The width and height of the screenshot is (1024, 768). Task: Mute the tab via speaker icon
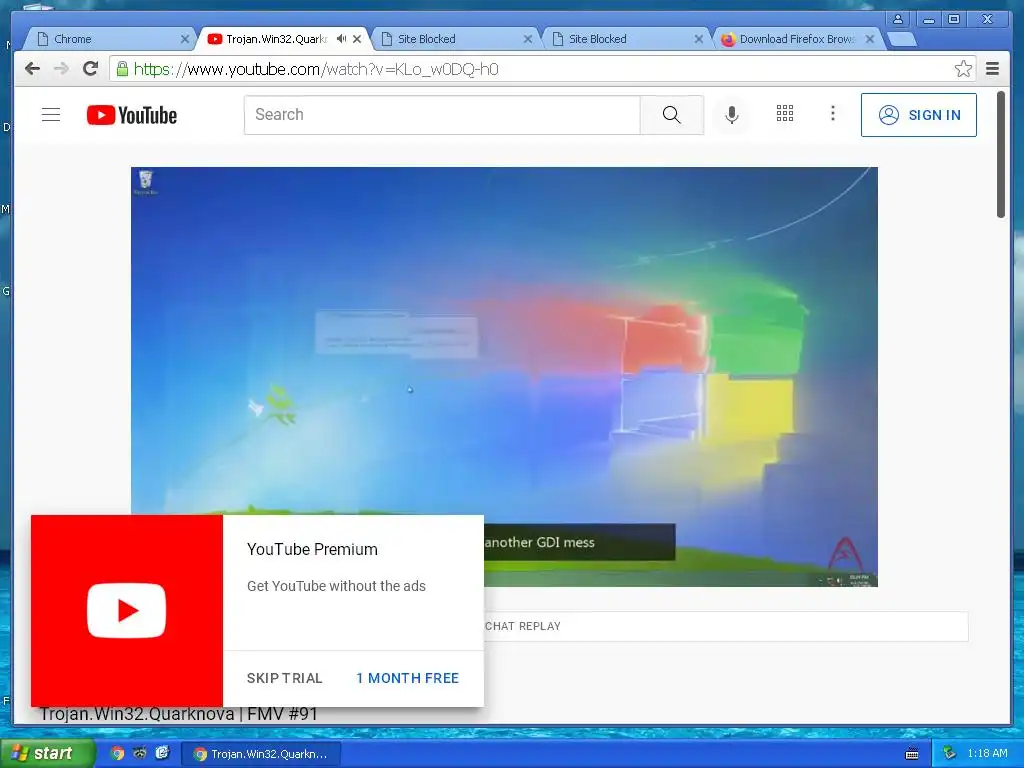coord(341,39)
